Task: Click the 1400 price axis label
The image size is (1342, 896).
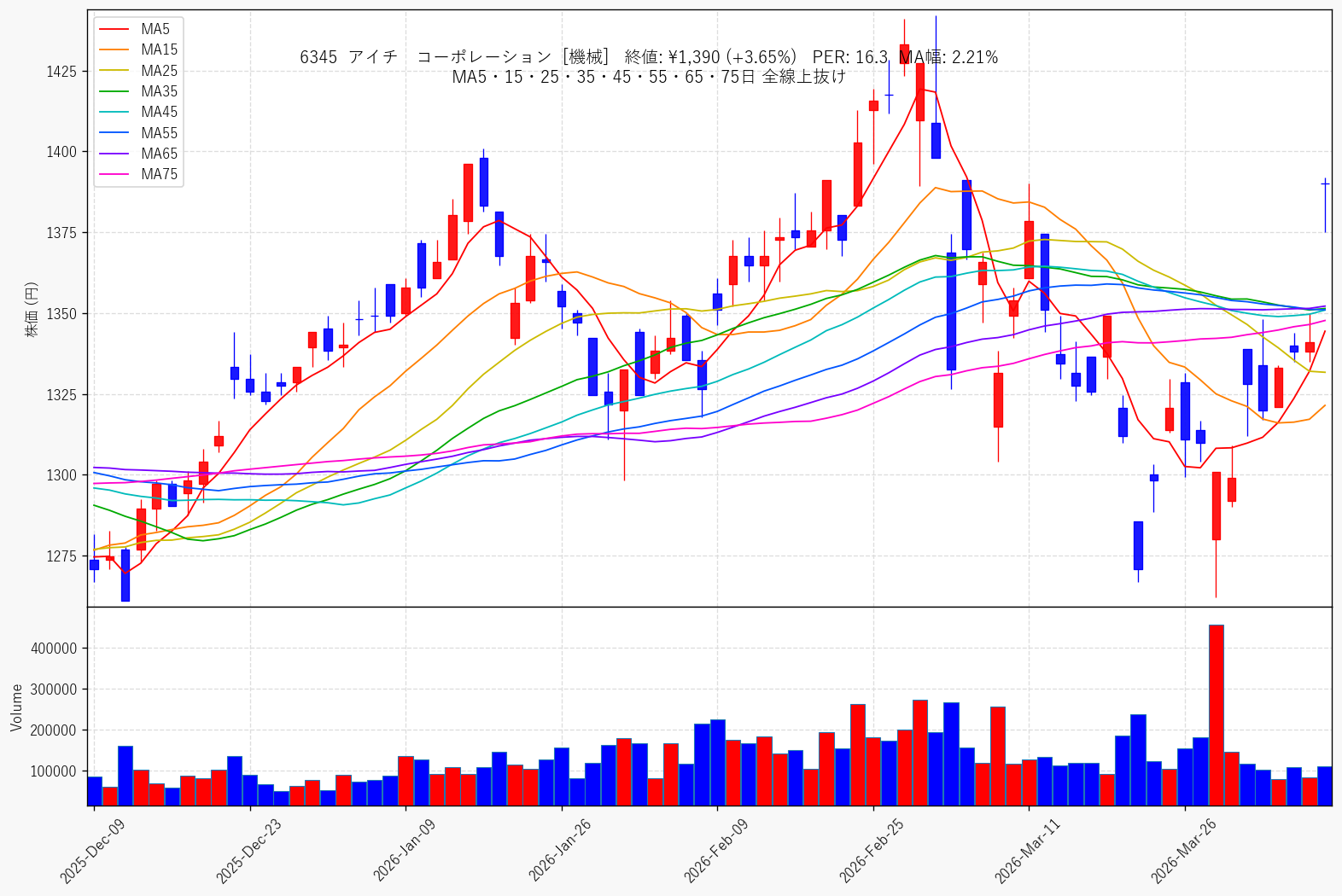Action: 61,152
